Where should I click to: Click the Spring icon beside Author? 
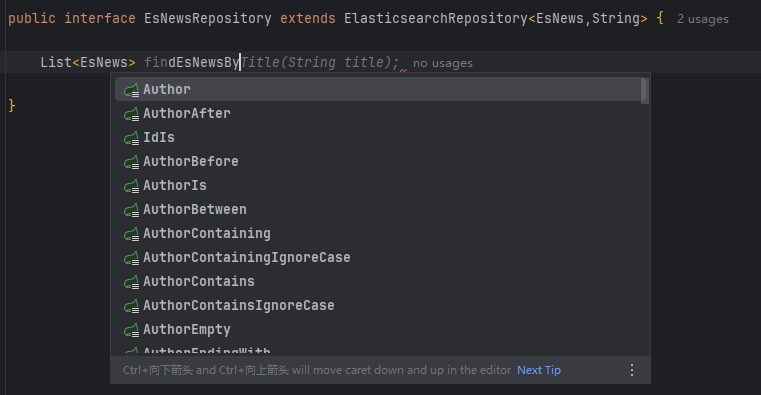point(131,90)
